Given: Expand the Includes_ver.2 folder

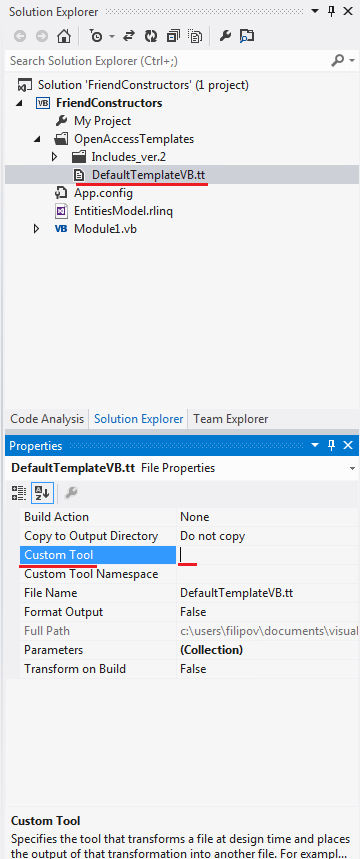Looking at the screenshot, I should tap(54, 157).
